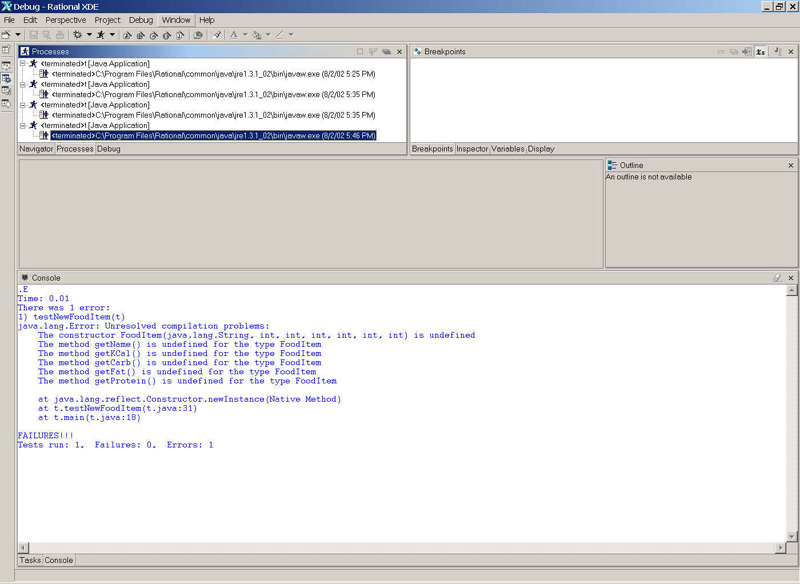Click the Print toolbar icon

point(60,35)
